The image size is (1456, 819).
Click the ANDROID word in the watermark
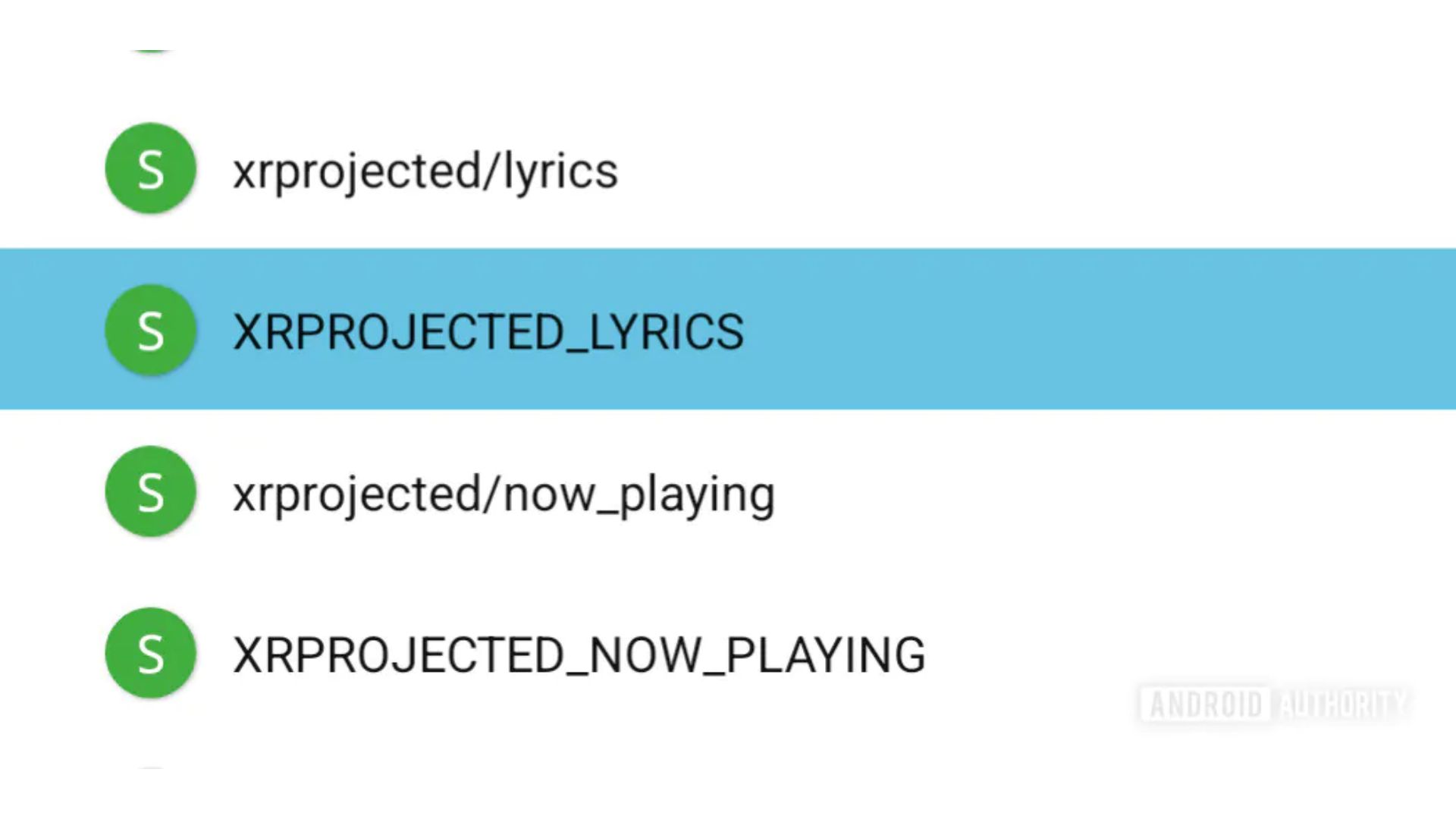1206,704
